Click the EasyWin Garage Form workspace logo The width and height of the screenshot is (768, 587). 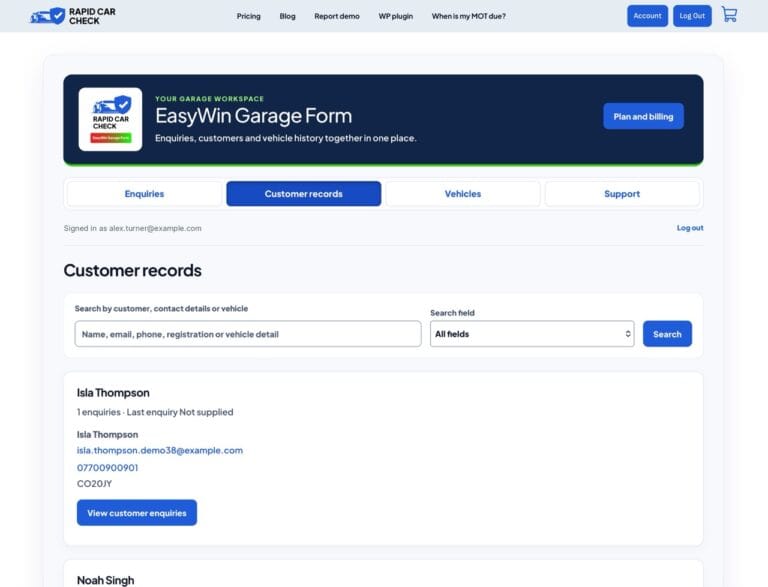(110, 119)
